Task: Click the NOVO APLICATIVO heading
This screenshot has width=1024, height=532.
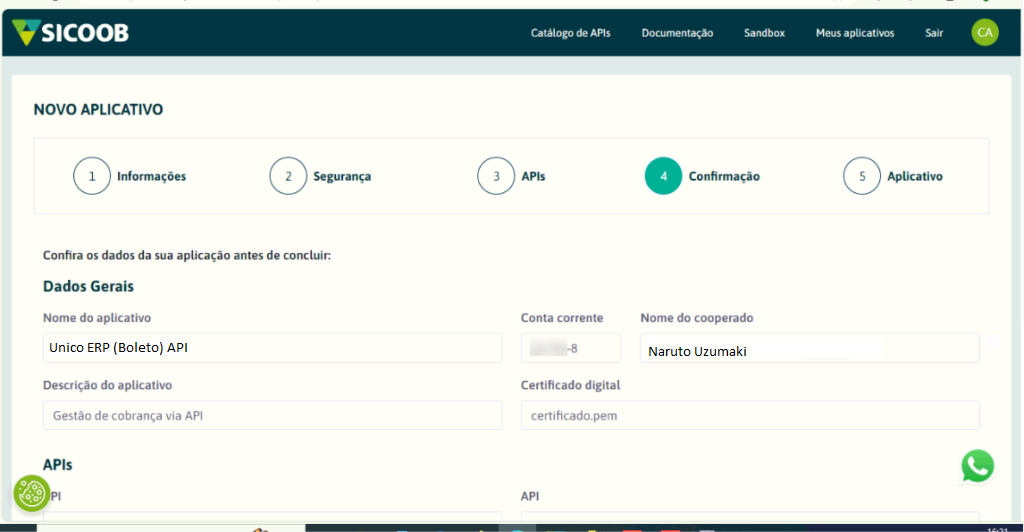Action: 99,110
